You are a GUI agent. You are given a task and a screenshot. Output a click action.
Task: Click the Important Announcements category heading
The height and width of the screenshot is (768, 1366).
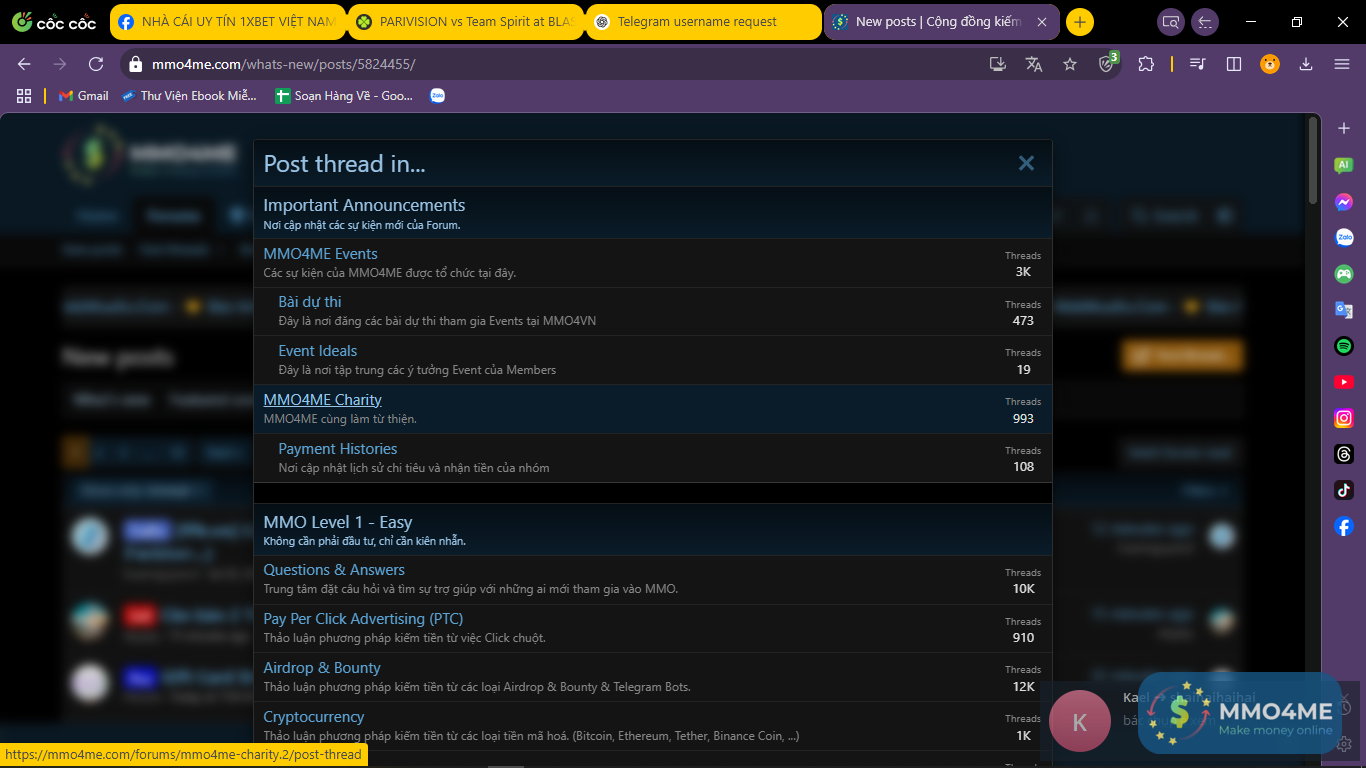point(364,205)
